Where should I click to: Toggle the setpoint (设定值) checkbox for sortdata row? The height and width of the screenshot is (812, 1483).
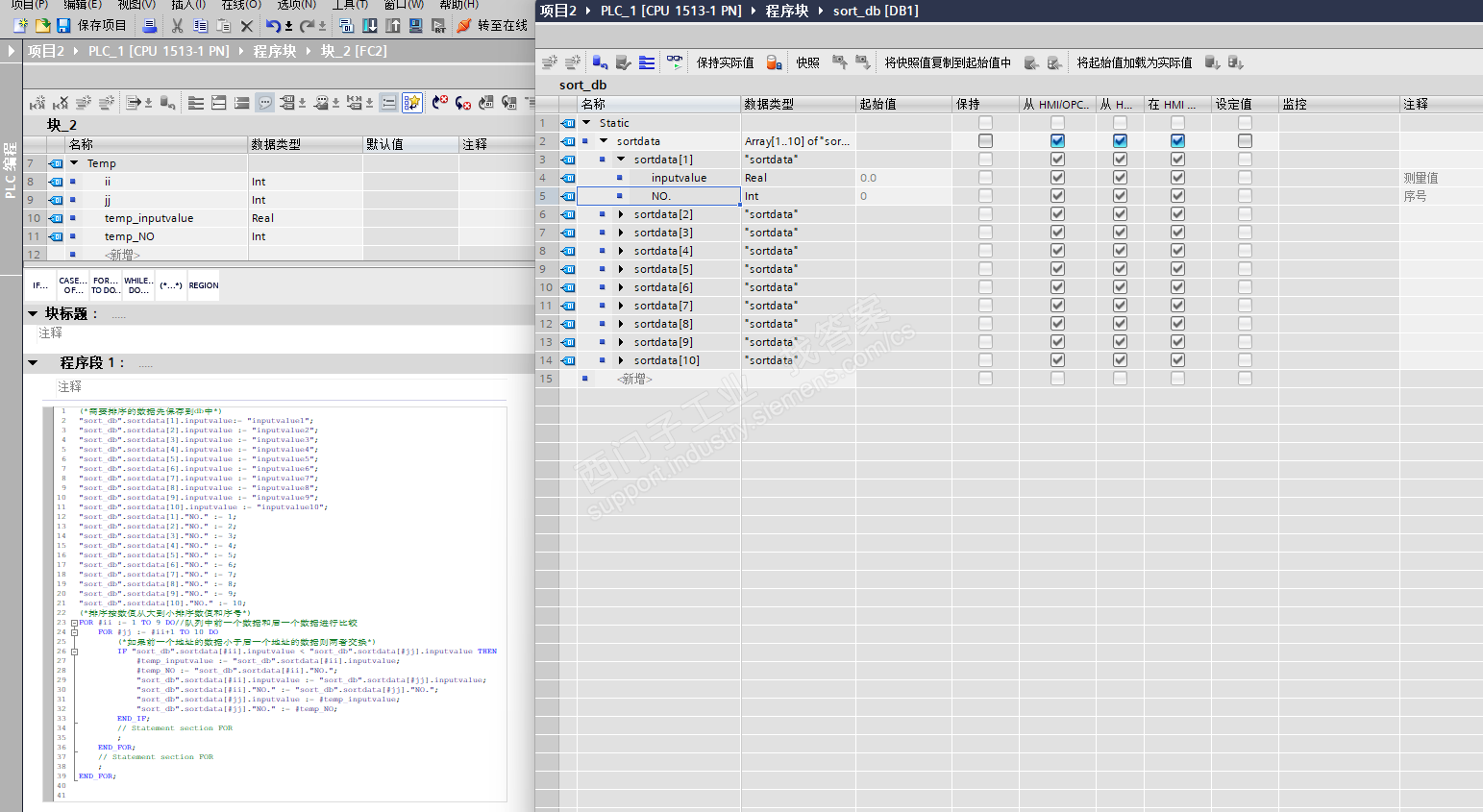1245,141
